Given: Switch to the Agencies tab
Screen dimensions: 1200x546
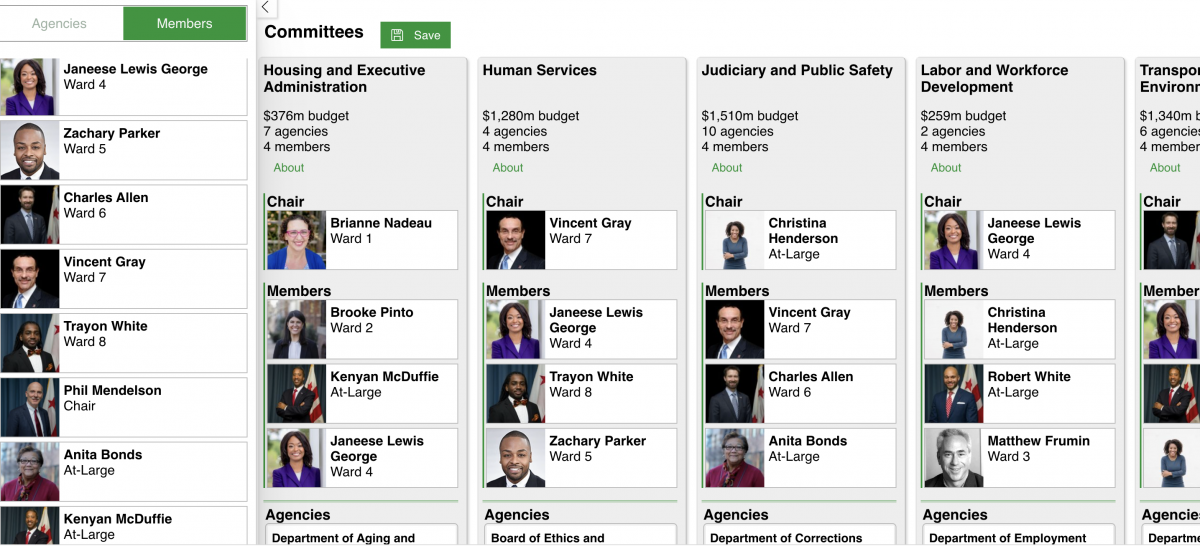Looking at the screenshot, I should click(x=59, y=23).
